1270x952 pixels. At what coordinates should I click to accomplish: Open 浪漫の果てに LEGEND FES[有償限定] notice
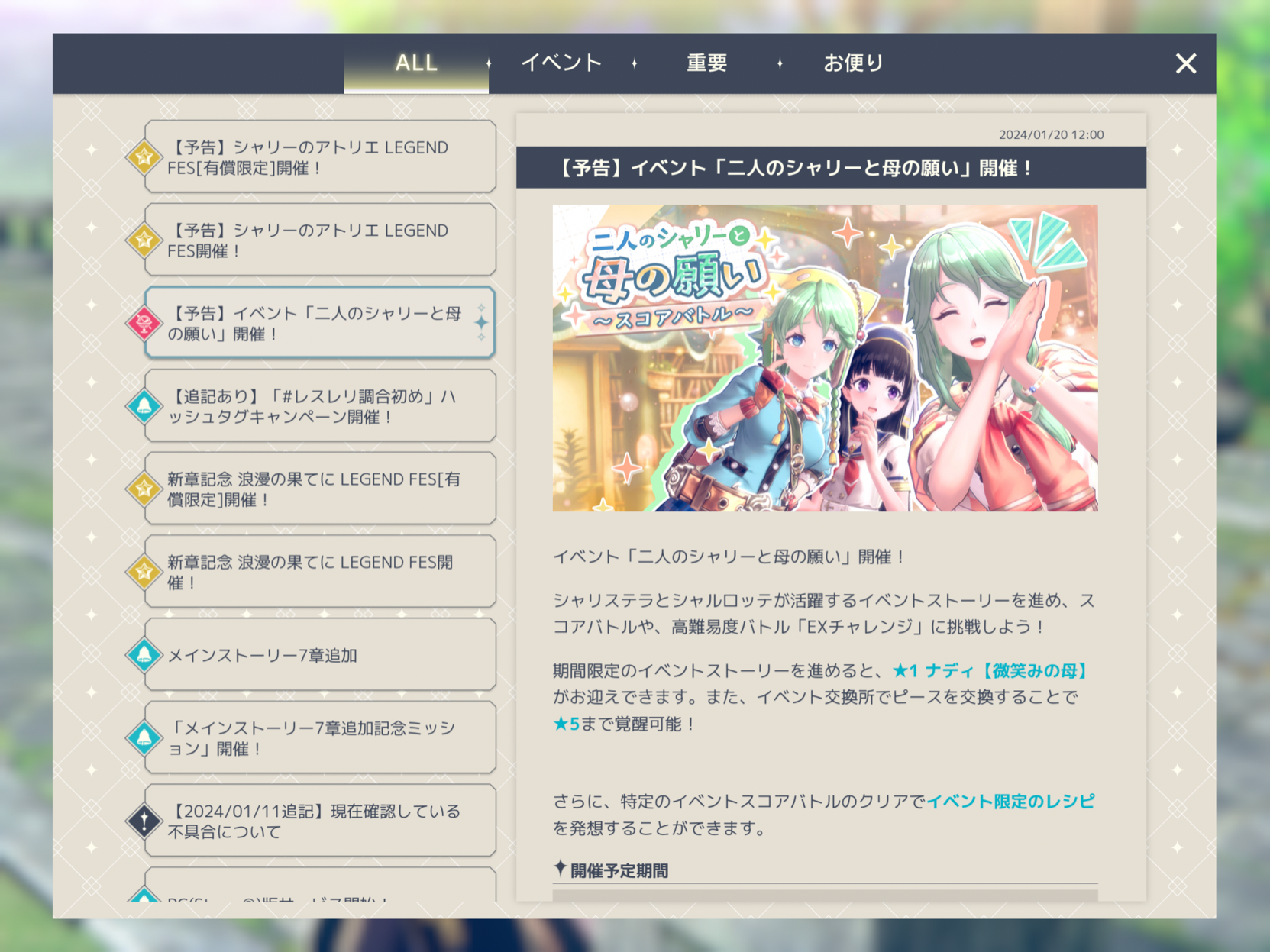320,489
